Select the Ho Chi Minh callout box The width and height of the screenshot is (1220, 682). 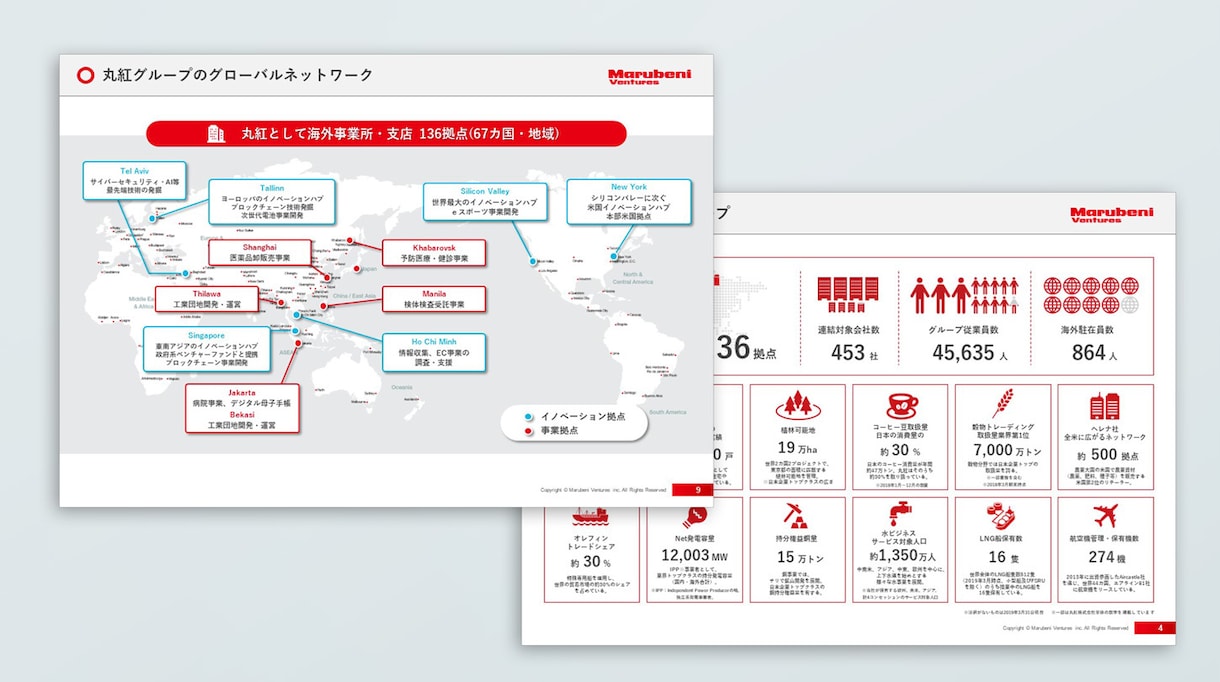pyautogui.click(x=433, y=353)
